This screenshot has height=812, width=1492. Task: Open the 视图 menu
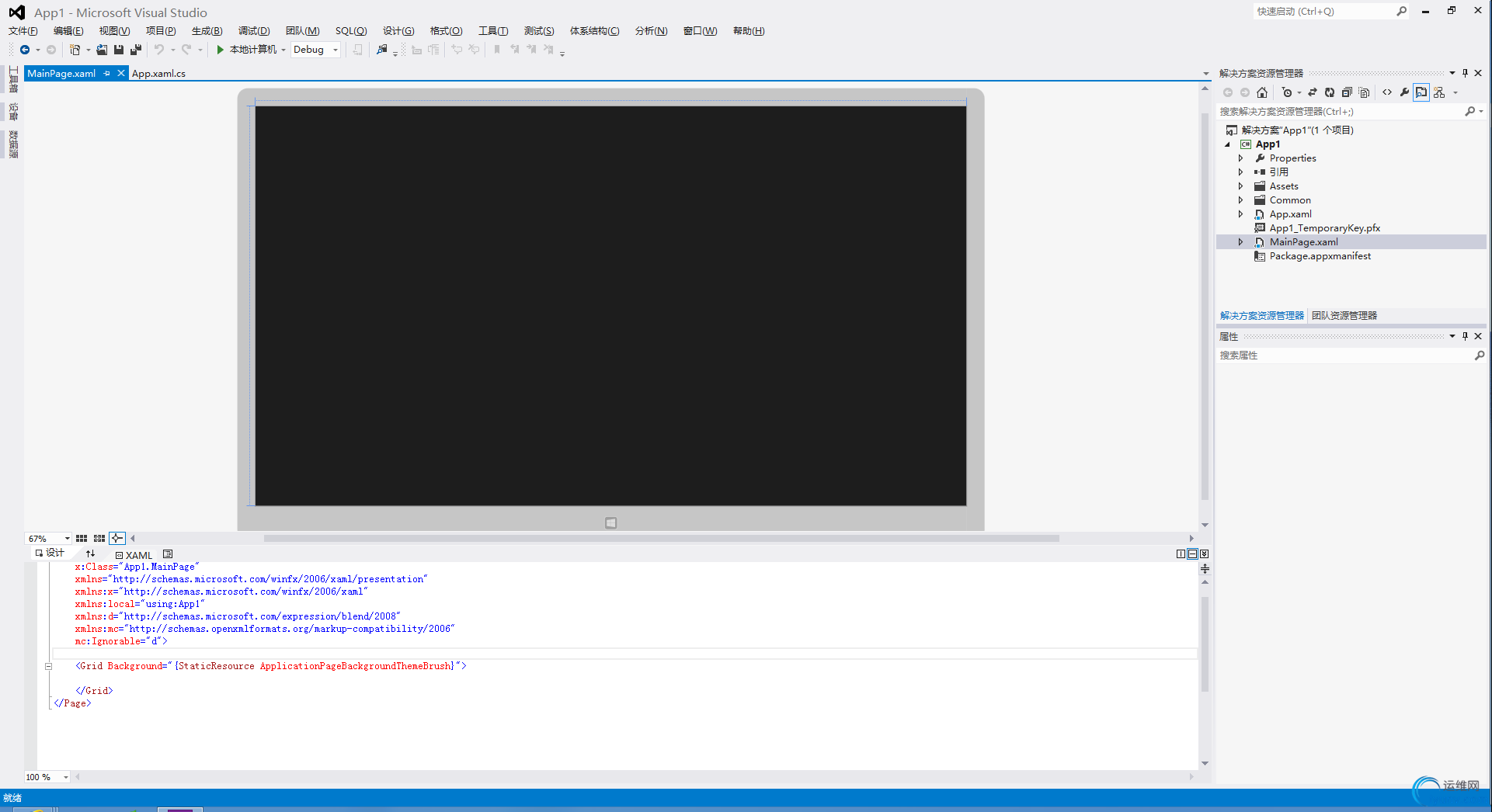(x=113, y=31)
